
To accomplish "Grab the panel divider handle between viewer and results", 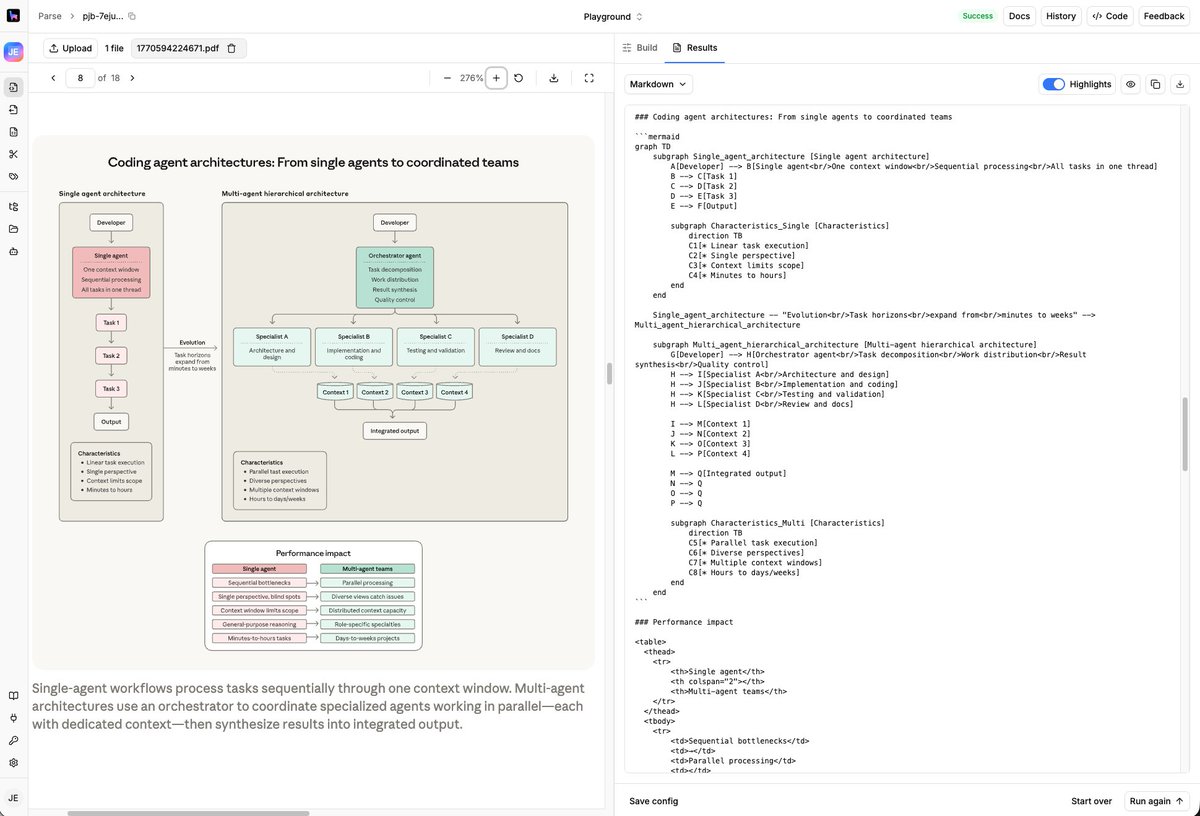I will coord(609,373).
